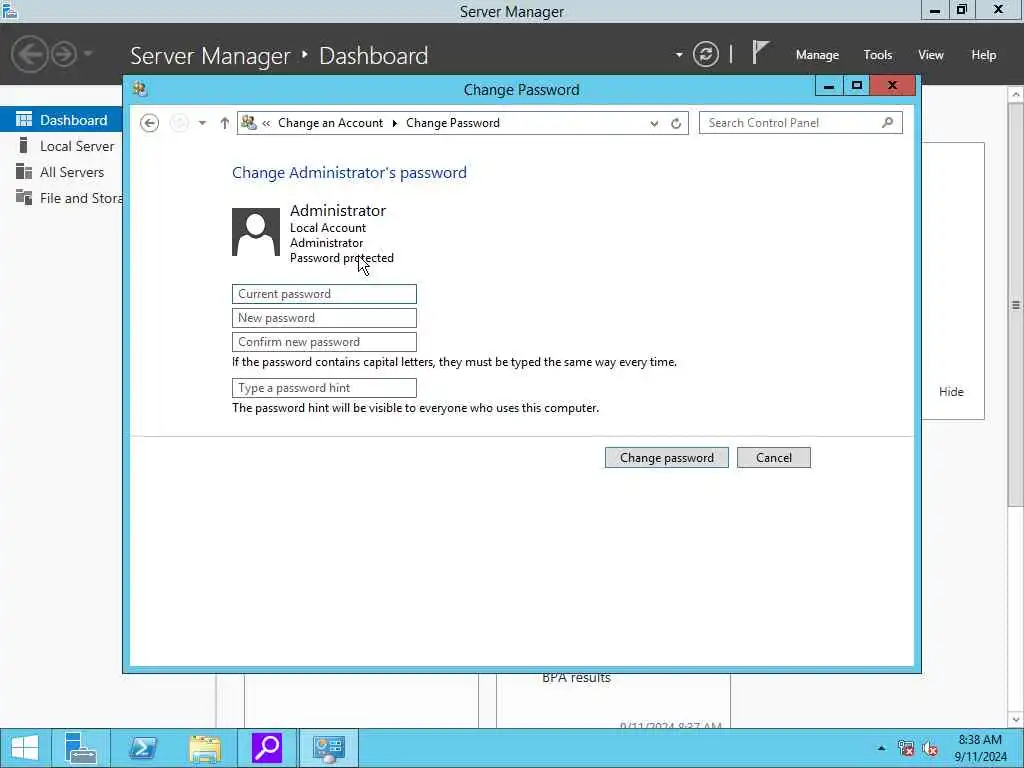Open dropdown arrow left of Server Manager refresh
Screen dimensions: 1024x768
click(679, 55)
